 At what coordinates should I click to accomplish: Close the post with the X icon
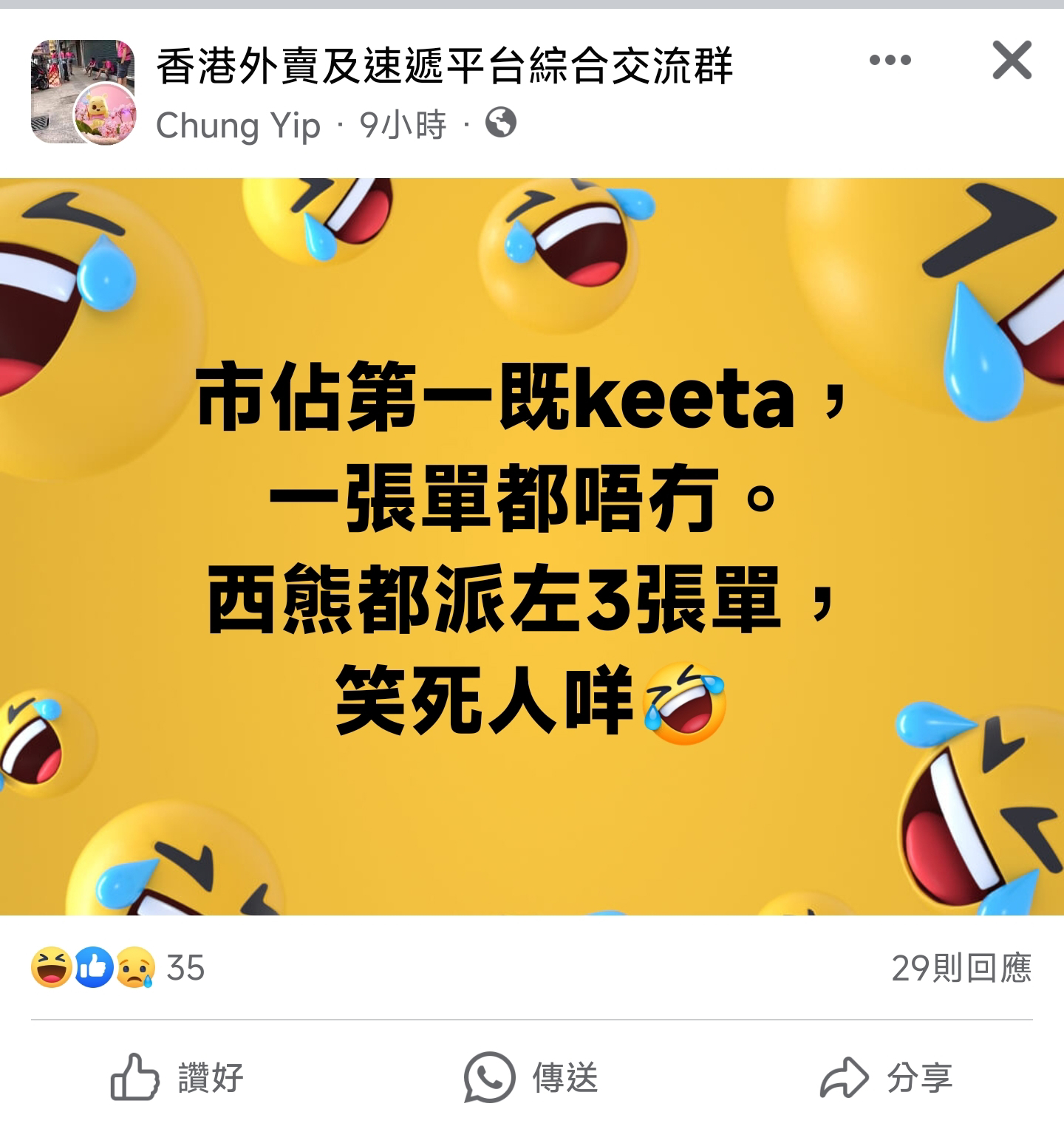point(1012,60)
